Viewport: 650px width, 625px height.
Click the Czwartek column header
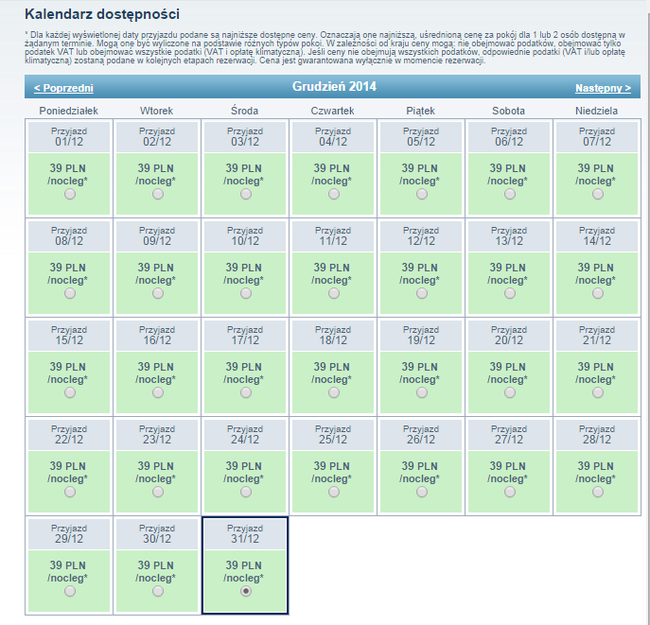[332, 111]
